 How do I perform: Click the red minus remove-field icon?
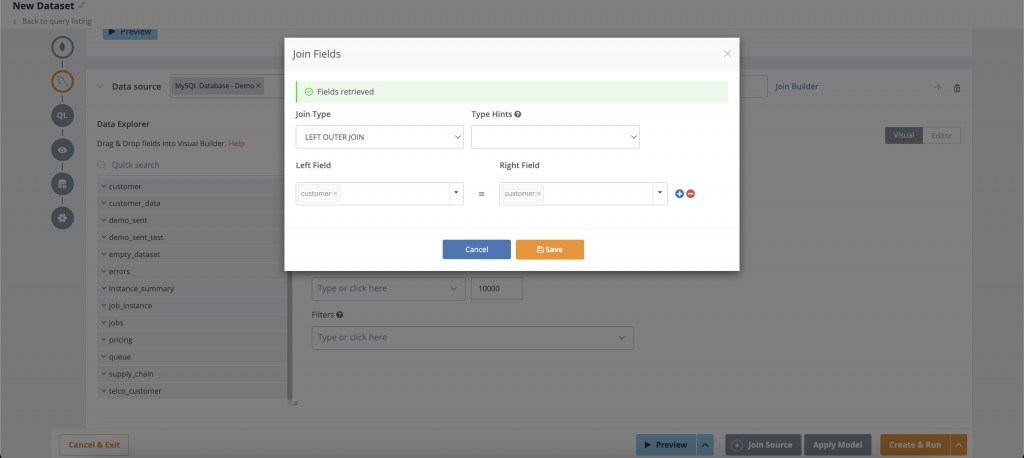click(x=690, y=193)
